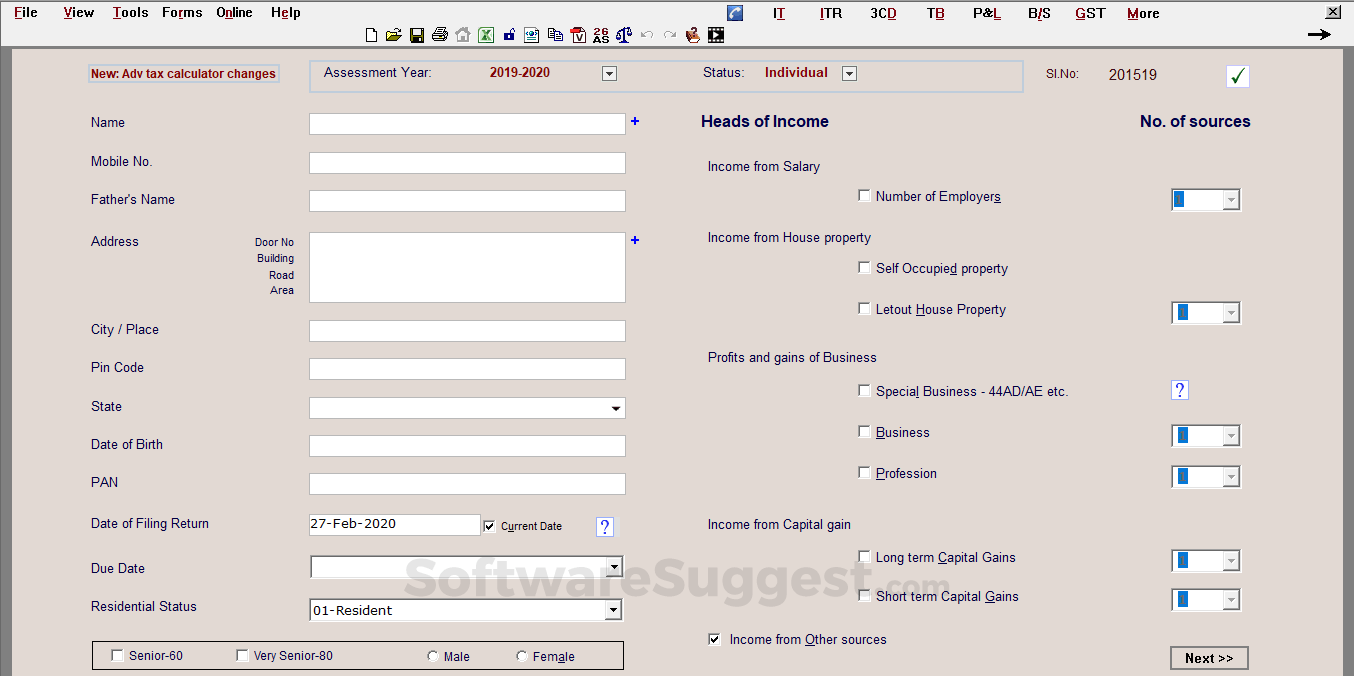Image resolution: width=1354 pixels, height=676 pixels.
Task: Tick the Self Occupied property checkbox
Action: [865, 268]
